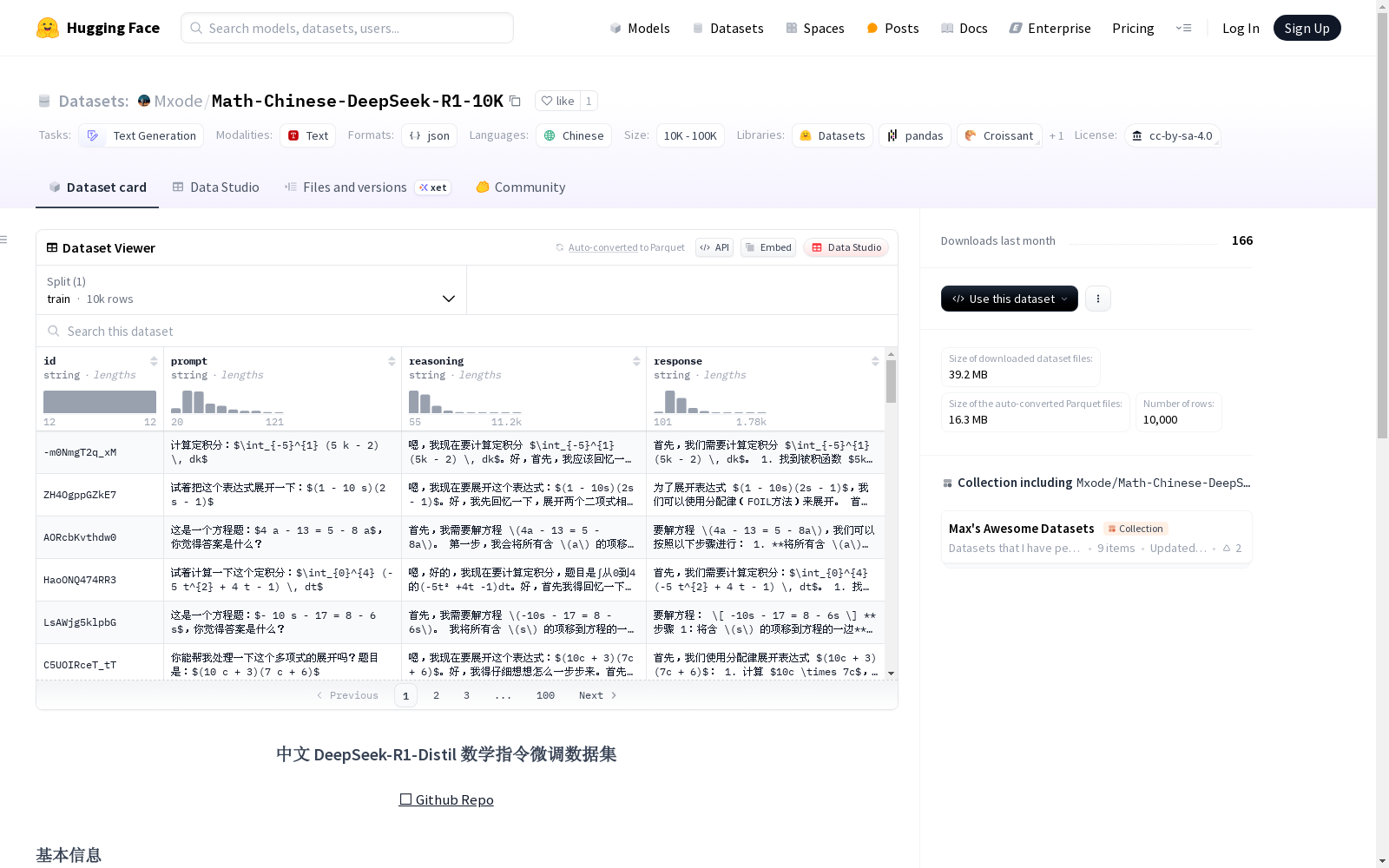Click the API button in Dataset Viewer
The image size is (1389, 868).
(714, 247)
